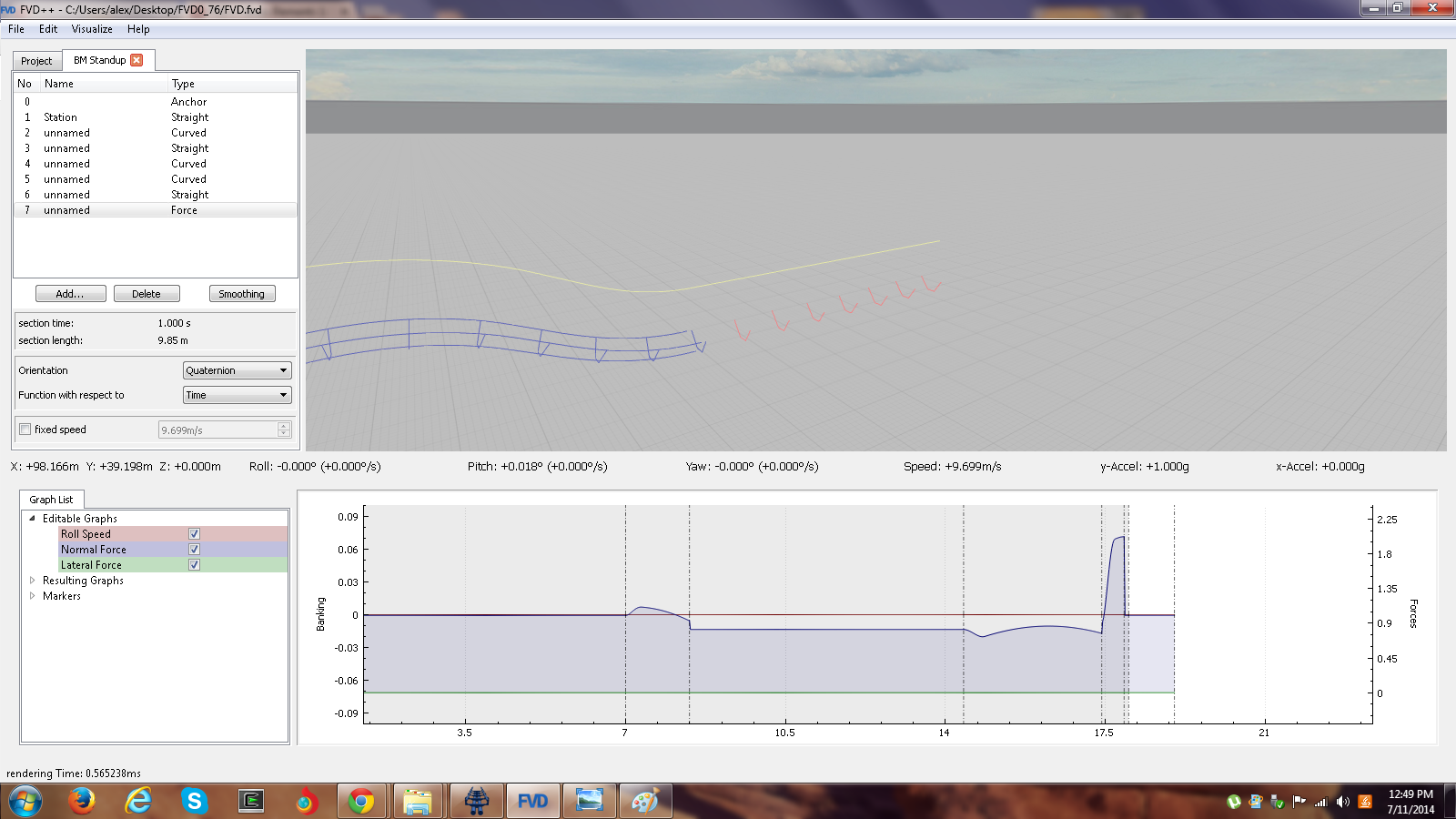Click the volume speaker tray icon
Viewport: 1456px width, 819px height.
point(1342,802)
